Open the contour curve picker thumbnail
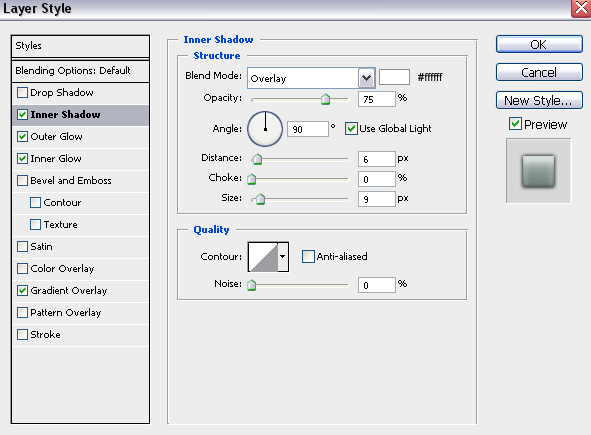Image resolution: width=591 pixels, height=435 pixels. coord(263,257)
